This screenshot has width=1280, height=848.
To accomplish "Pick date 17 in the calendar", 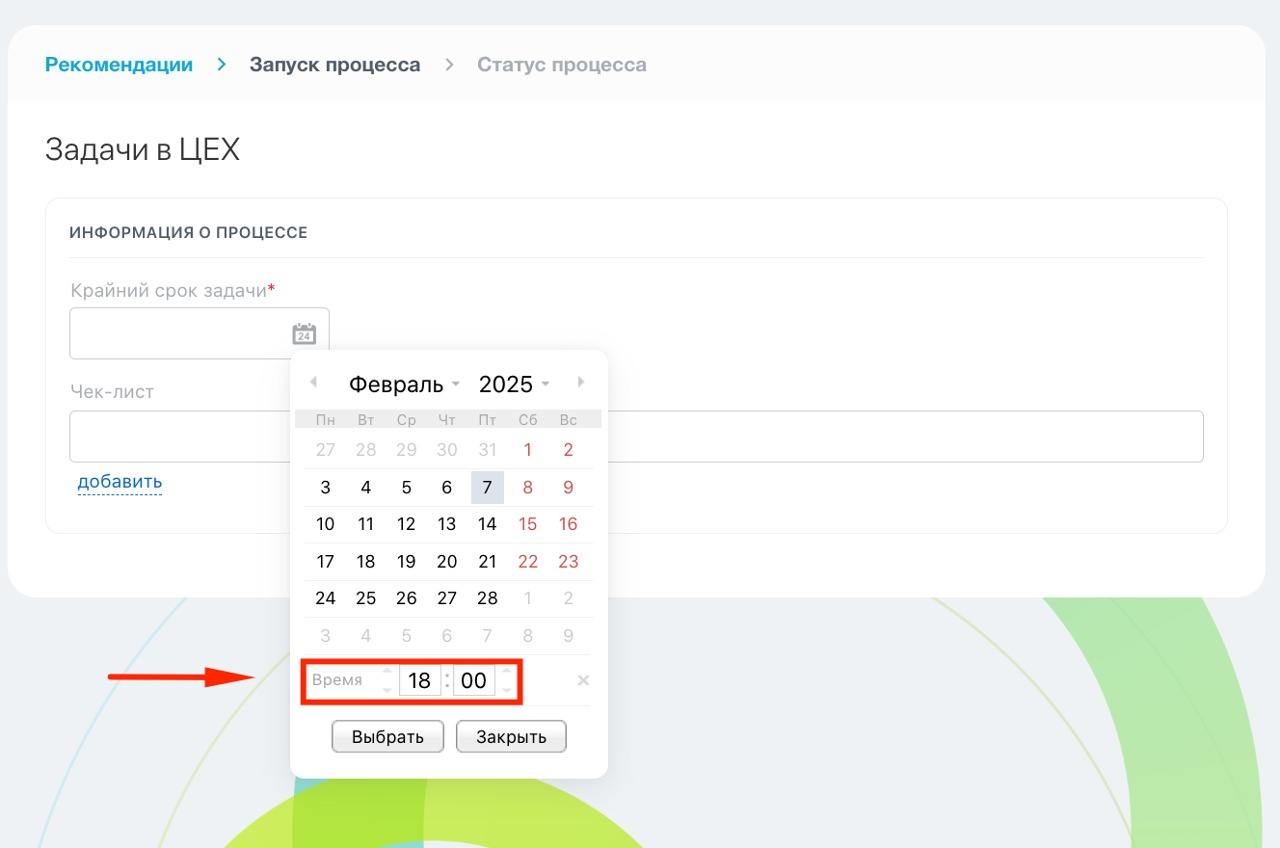I will 325,561.
